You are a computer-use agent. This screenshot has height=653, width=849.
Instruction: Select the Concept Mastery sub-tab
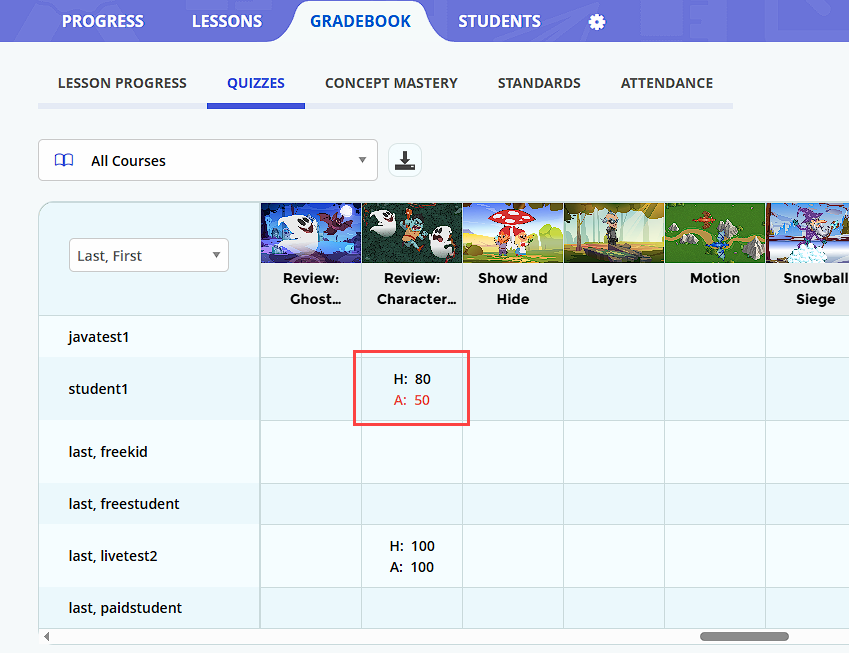coord(391,83)
